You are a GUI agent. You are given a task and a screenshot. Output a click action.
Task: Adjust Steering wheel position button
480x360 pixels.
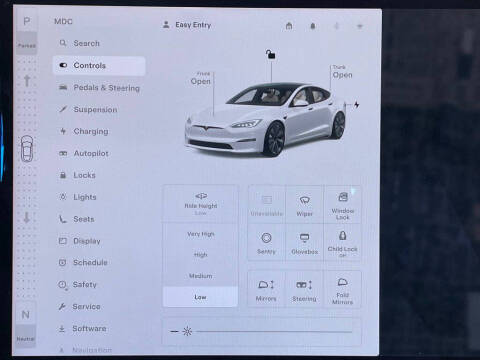[x=304, y=289]
